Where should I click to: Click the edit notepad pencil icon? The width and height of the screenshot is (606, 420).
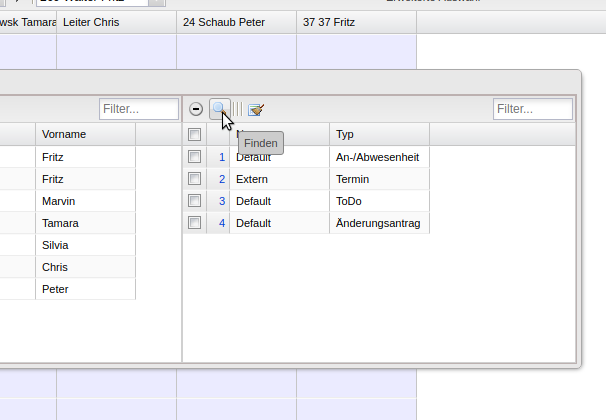tap(256, 109)
